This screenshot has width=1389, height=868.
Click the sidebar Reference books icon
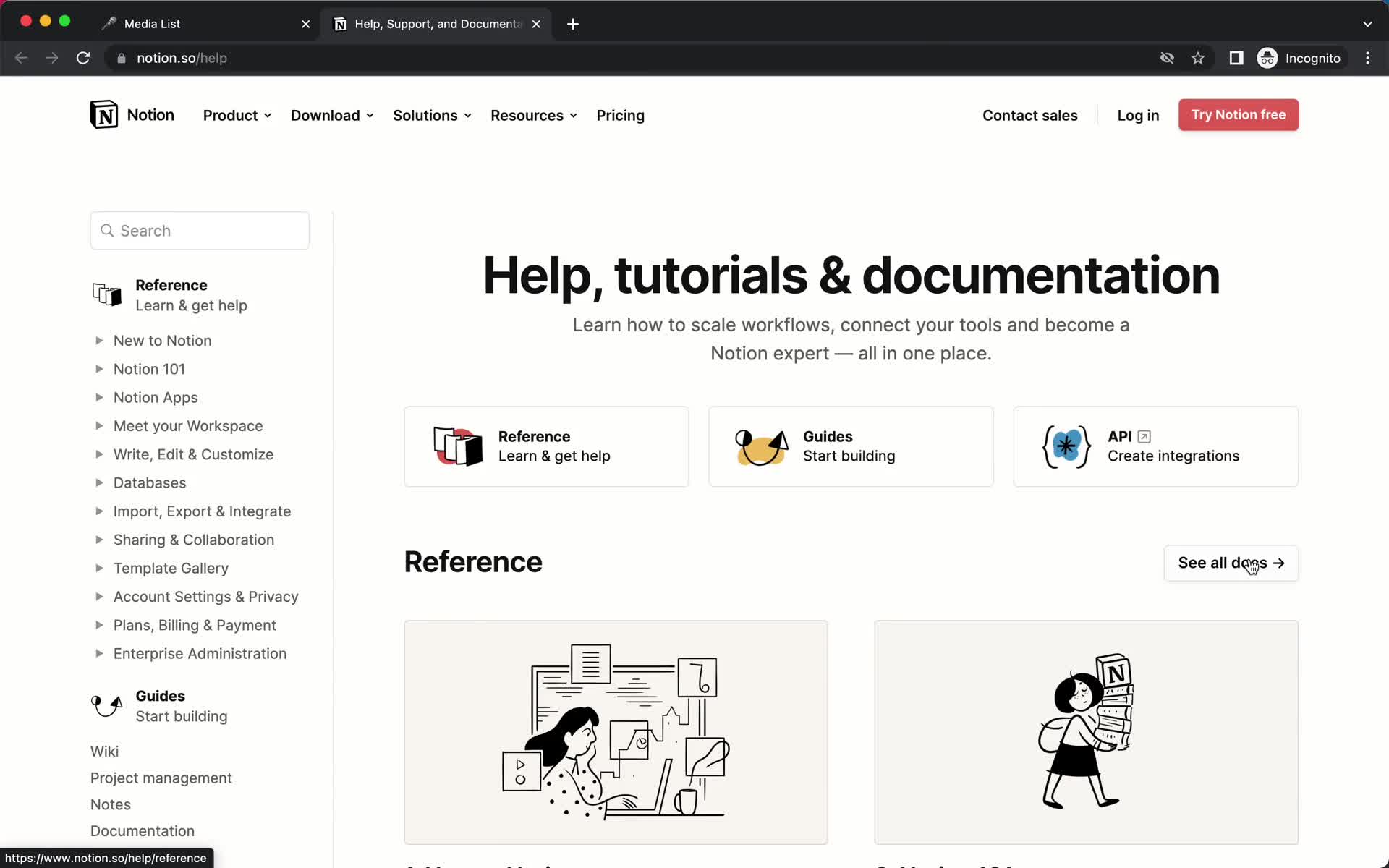pyautogui.click(x=107, y=294)
